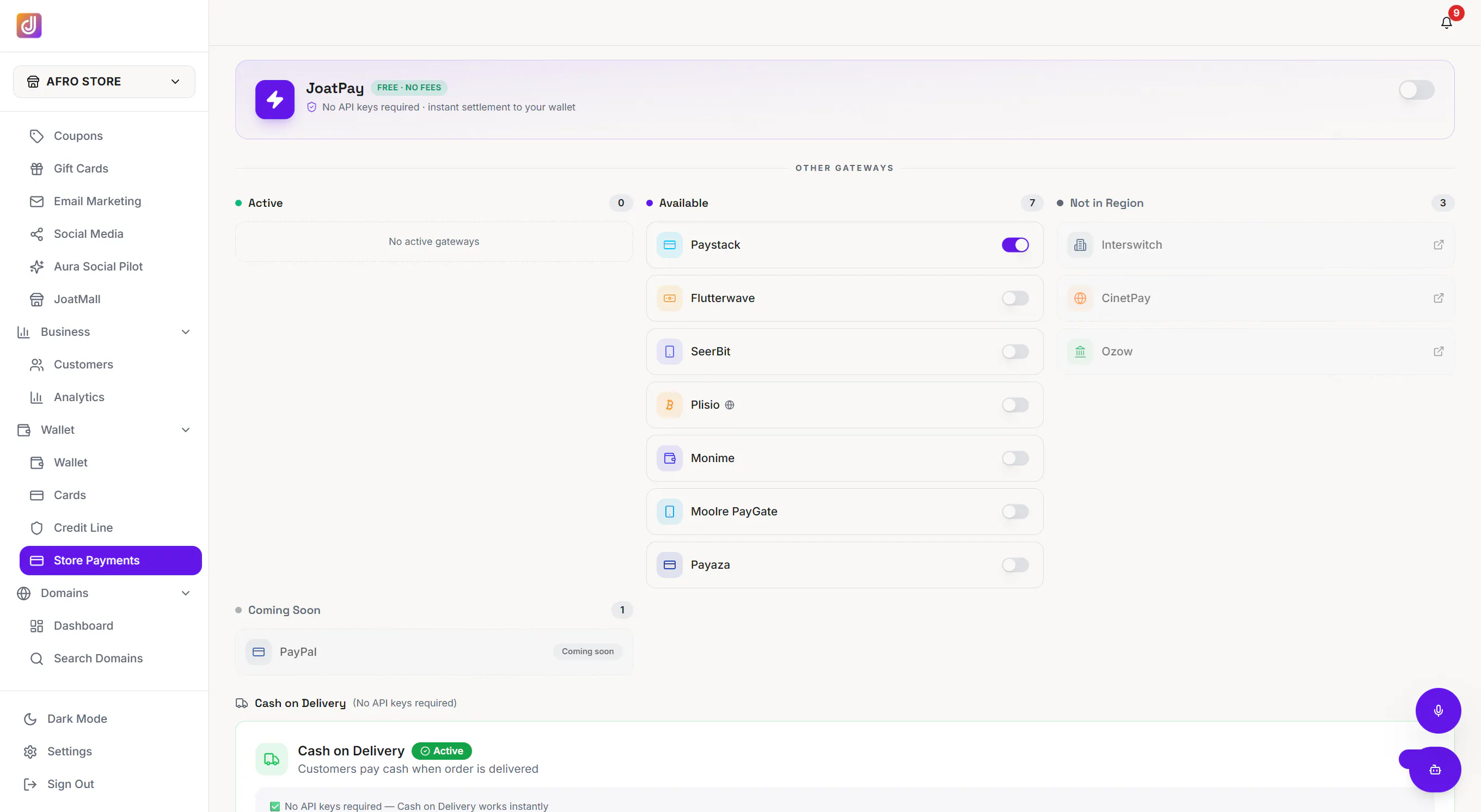The image size is (1481, 812).
Task: Click the Aura Social Pilot sparkle icon
Action: point(37,267)
